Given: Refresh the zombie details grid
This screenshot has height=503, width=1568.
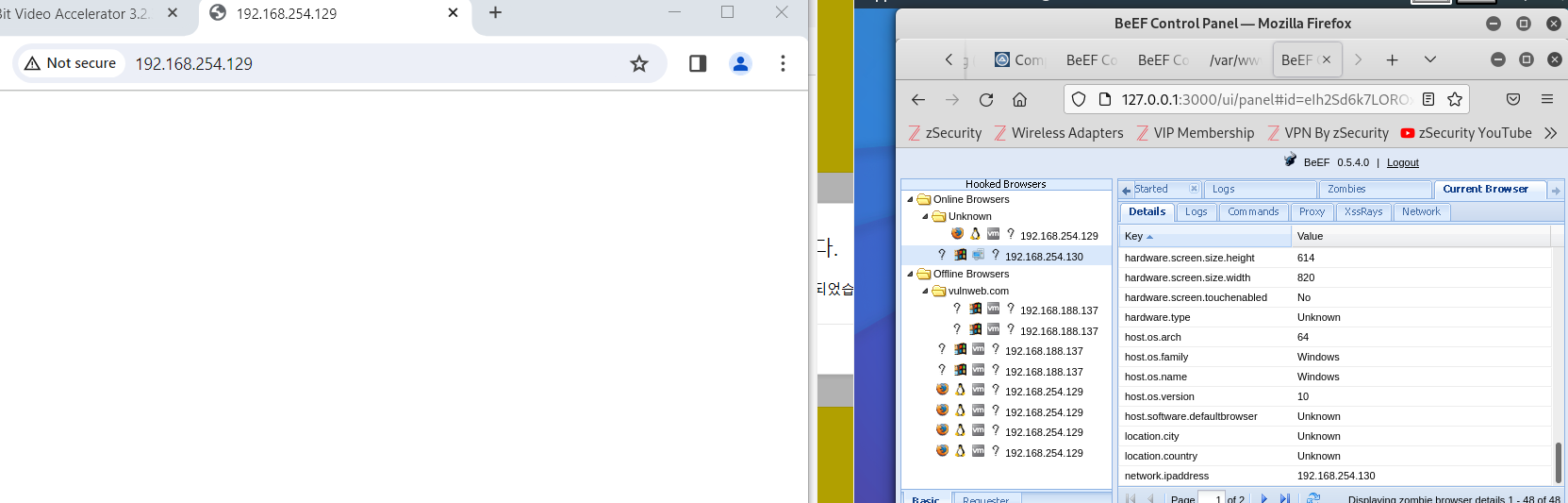Looking at the screenshot, I should [1312, 498].
